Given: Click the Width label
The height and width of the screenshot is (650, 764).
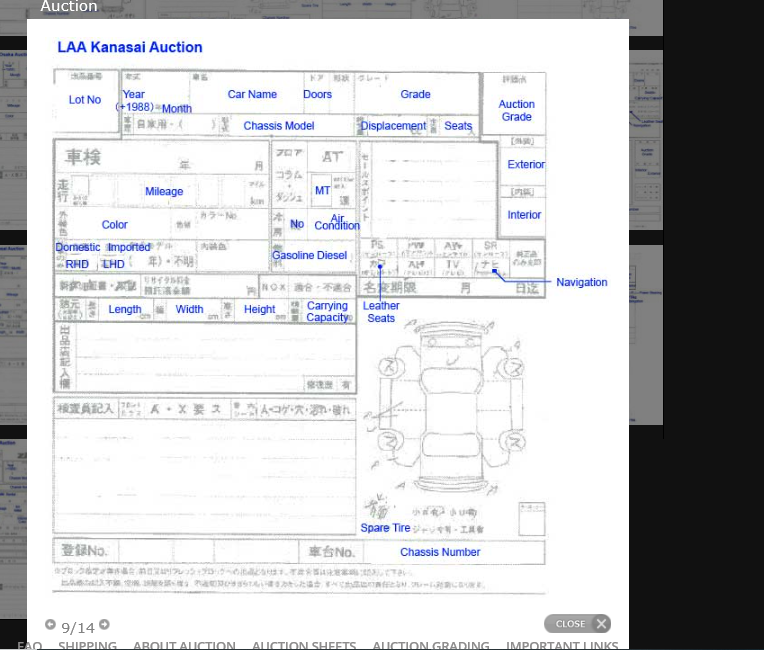Looking at the screenshot, I should pyautogui.click(x=189, y=309).
